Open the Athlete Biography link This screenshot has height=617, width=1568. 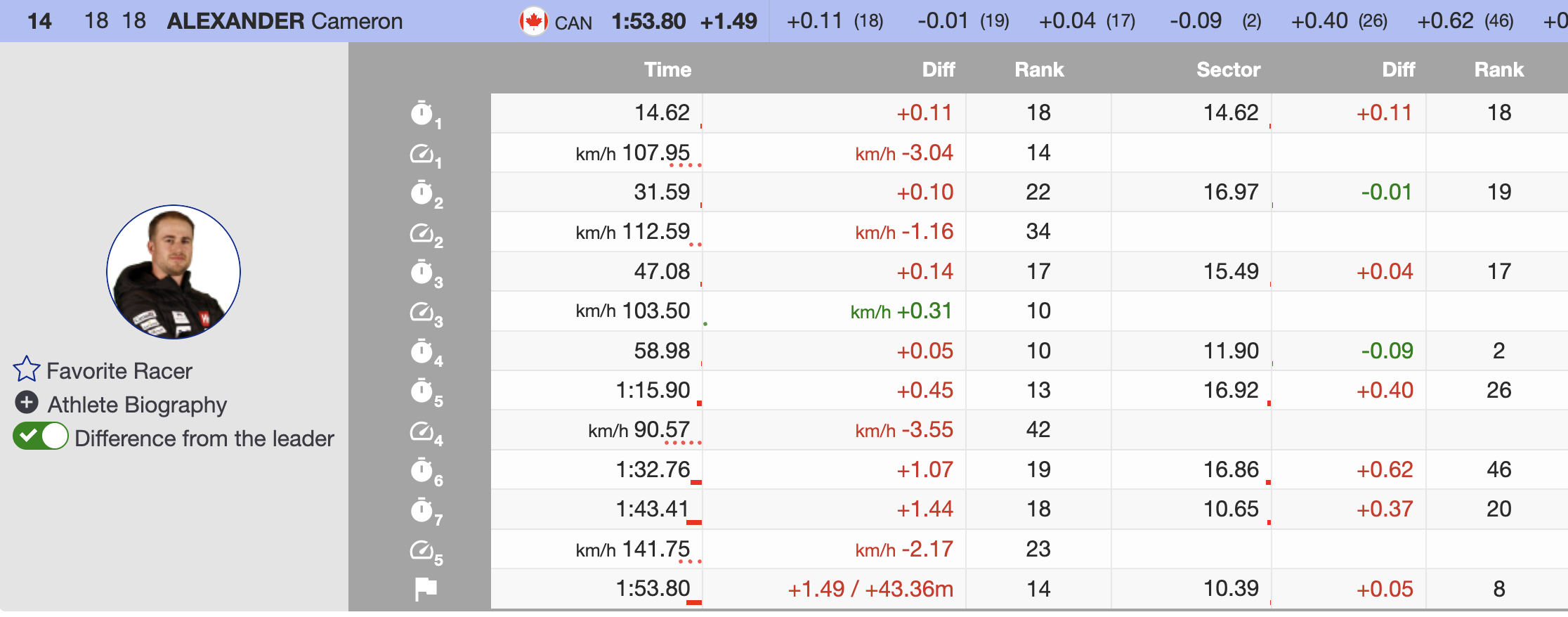pyautogui.click(x=137, y=405)
